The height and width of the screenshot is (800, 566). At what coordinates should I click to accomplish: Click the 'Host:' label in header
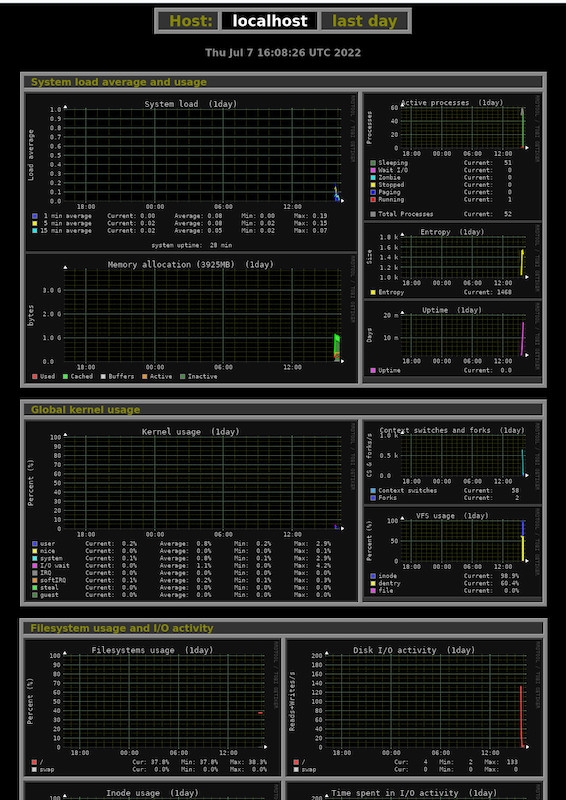(190, 21)
